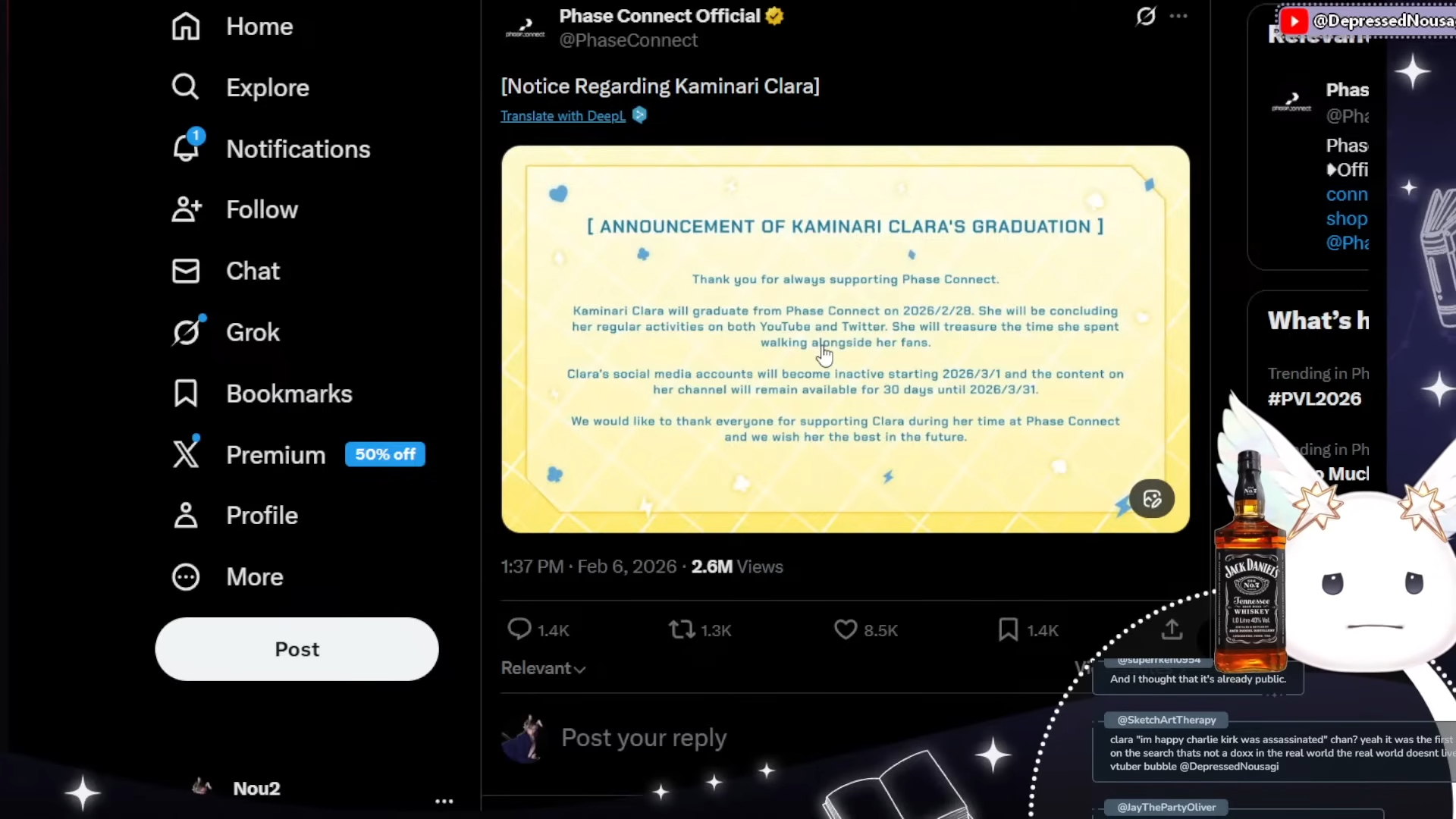Click the Post your reply field

click(x=644, y=738)
